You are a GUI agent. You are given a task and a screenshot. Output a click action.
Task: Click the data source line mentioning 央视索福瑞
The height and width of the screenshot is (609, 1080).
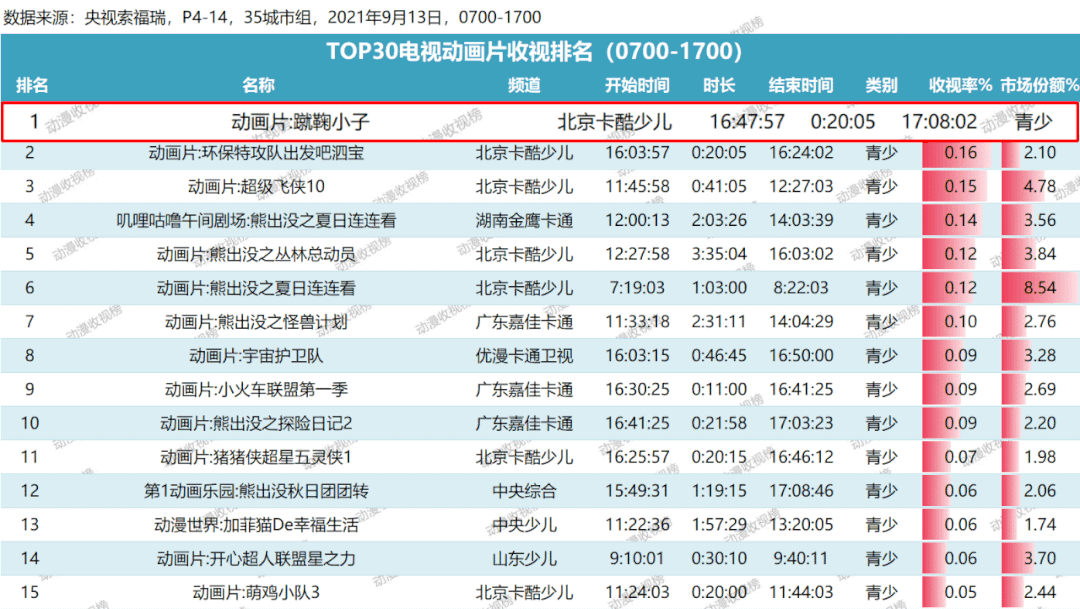(x=272, y=17)
